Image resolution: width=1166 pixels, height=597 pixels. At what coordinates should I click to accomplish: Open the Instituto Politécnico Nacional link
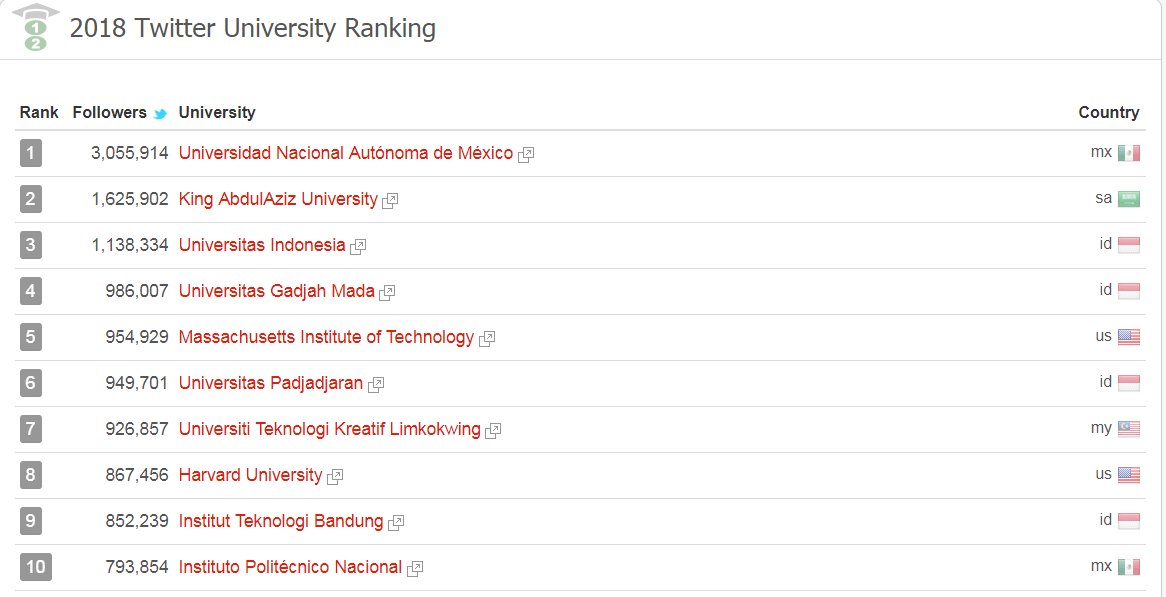click(290, 567)
